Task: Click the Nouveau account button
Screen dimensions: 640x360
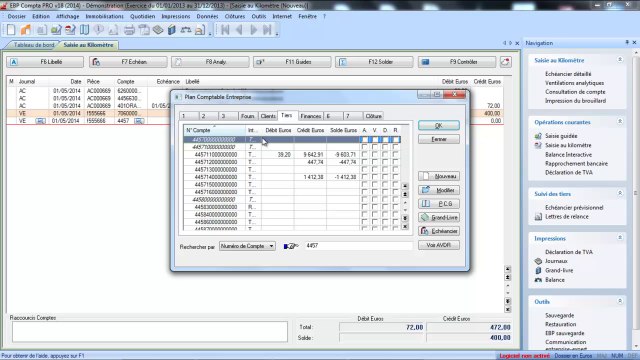Action: click(x=438, y=176)
